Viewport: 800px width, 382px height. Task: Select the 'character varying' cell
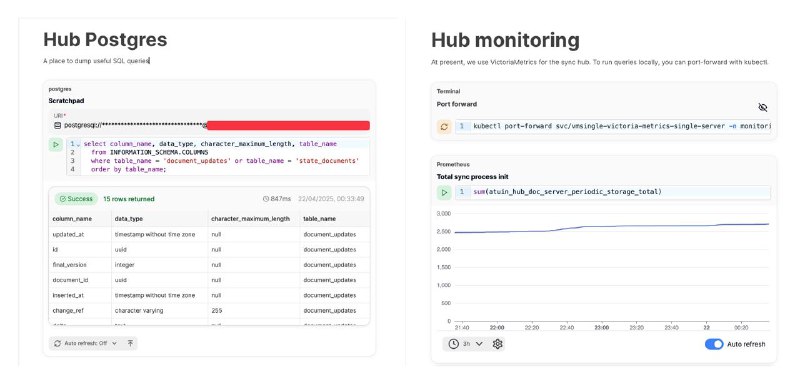coord(159,310)
